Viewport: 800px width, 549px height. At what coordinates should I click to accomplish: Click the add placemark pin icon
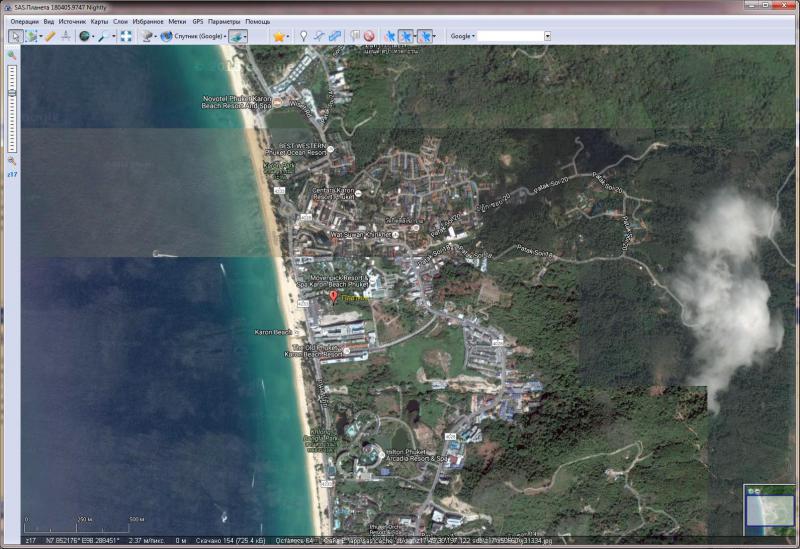[x=303, y=36]
